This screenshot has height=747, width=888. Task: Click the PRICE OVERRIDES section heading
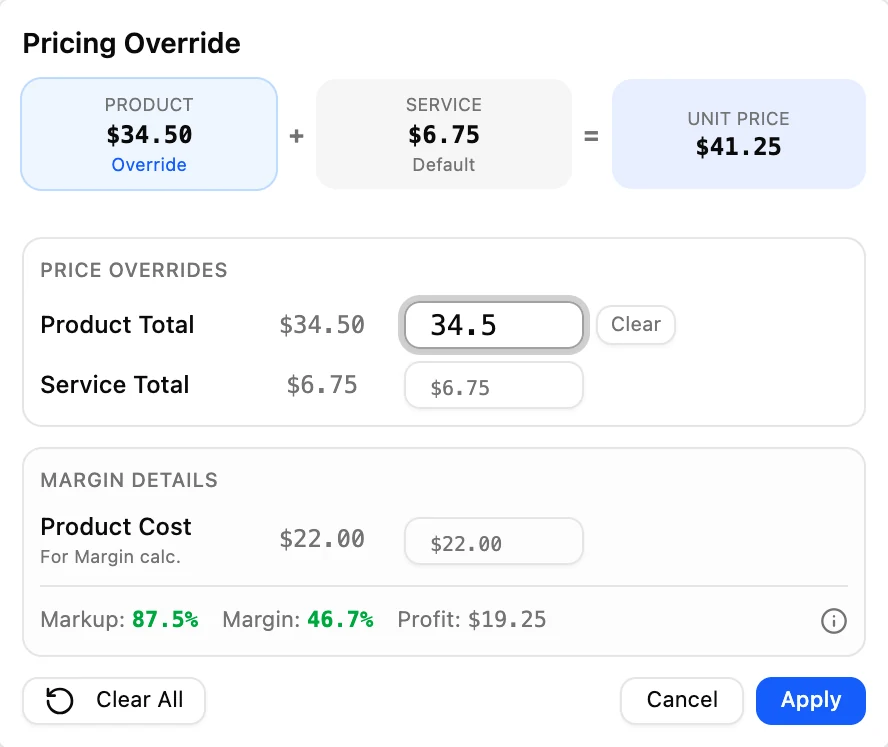pyautogui.click(x=134, y=270)
